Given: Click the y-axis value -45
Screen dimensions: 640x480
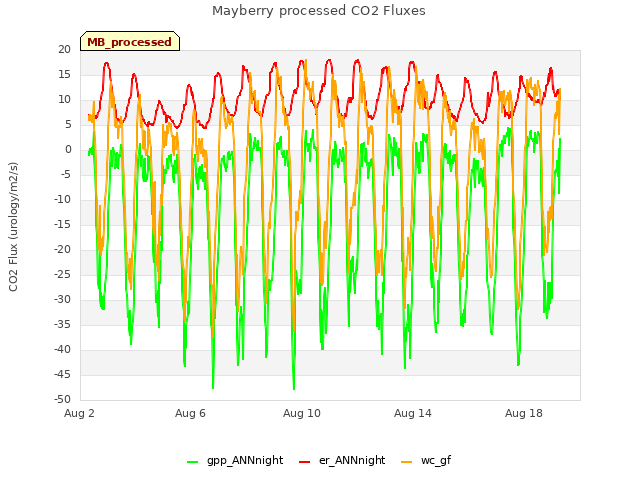Looking at the screenshot, I should [x=62, y=374].
